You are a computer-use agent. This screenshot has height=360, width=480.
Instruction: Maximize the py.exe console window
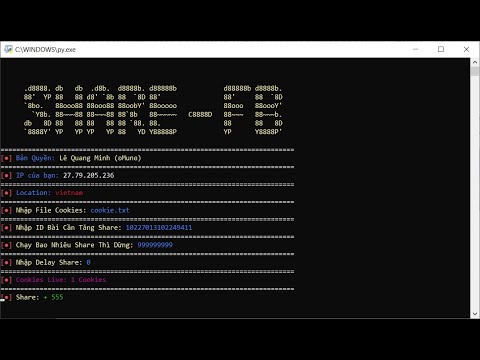coord(441,49)
